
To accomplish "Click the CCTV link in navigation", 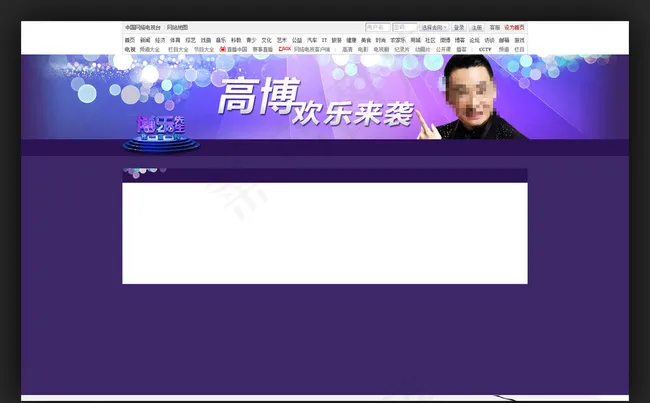I will point(485,49).
